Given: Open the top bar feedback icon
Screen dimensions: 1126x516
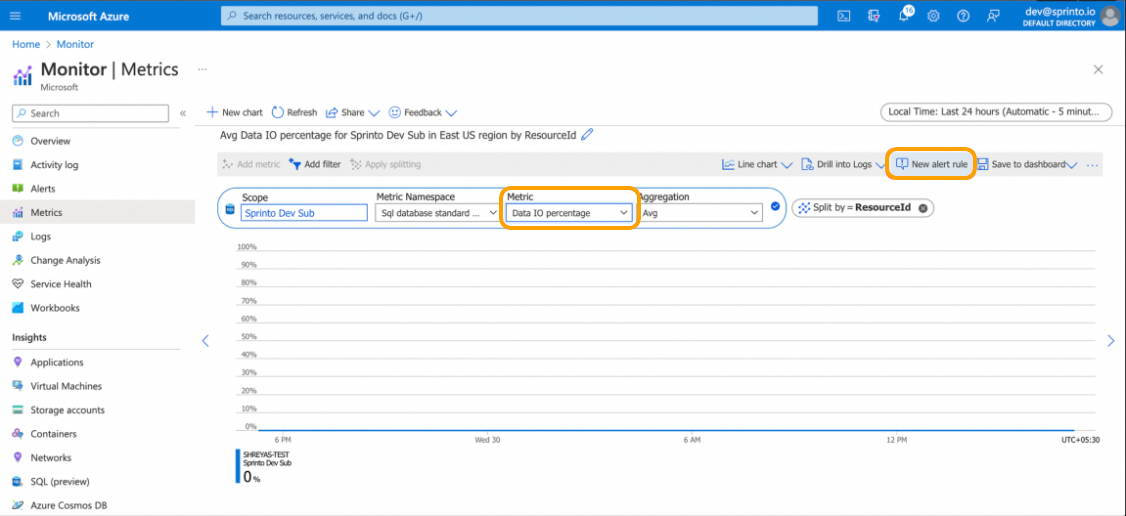Looking at the screenshot, I should point(993,16).
